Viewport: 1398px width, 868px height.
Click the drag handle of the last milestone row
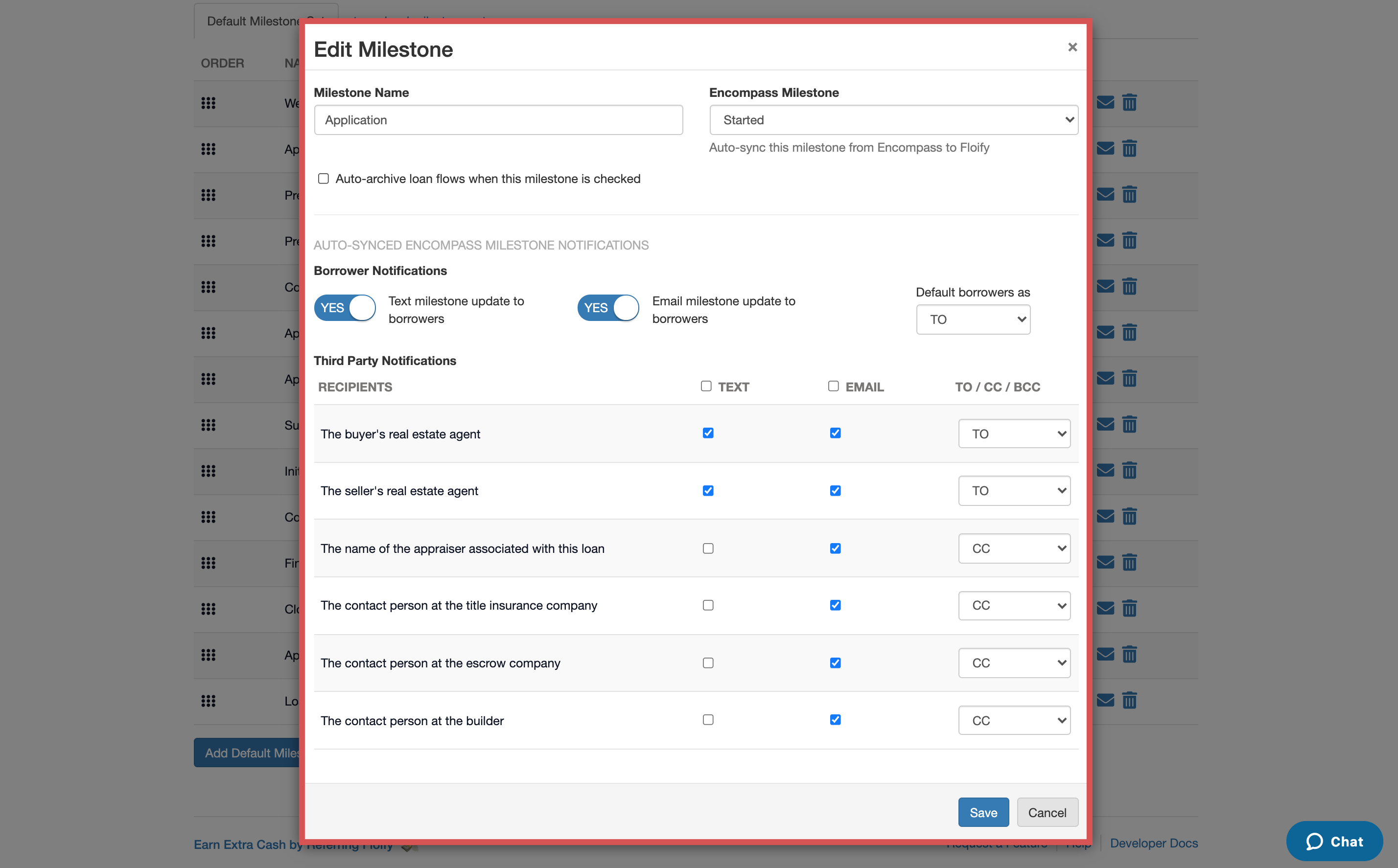209,700
